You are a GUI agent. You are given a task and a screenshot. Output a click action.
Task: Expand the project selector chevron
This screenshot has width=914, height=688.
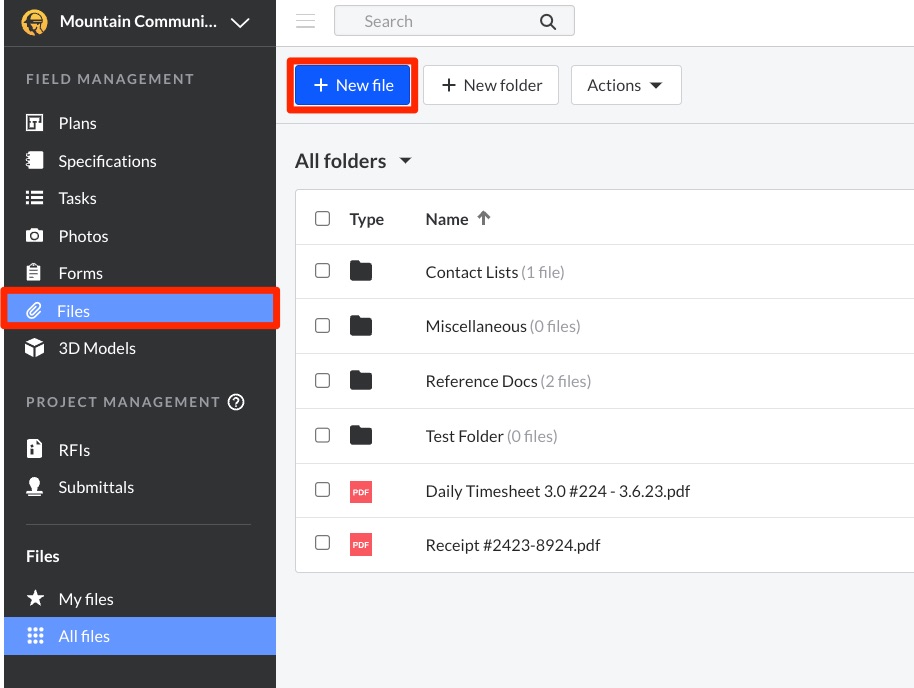click(240, 23)
